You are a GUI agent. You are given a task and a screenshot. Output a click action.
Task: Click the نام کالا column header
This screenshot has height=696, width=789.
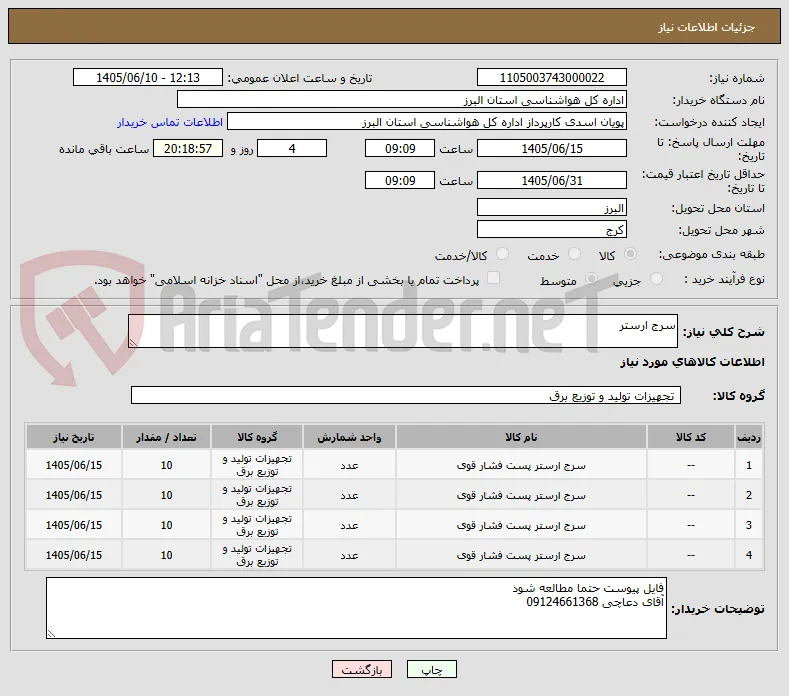tap(521, 437)
